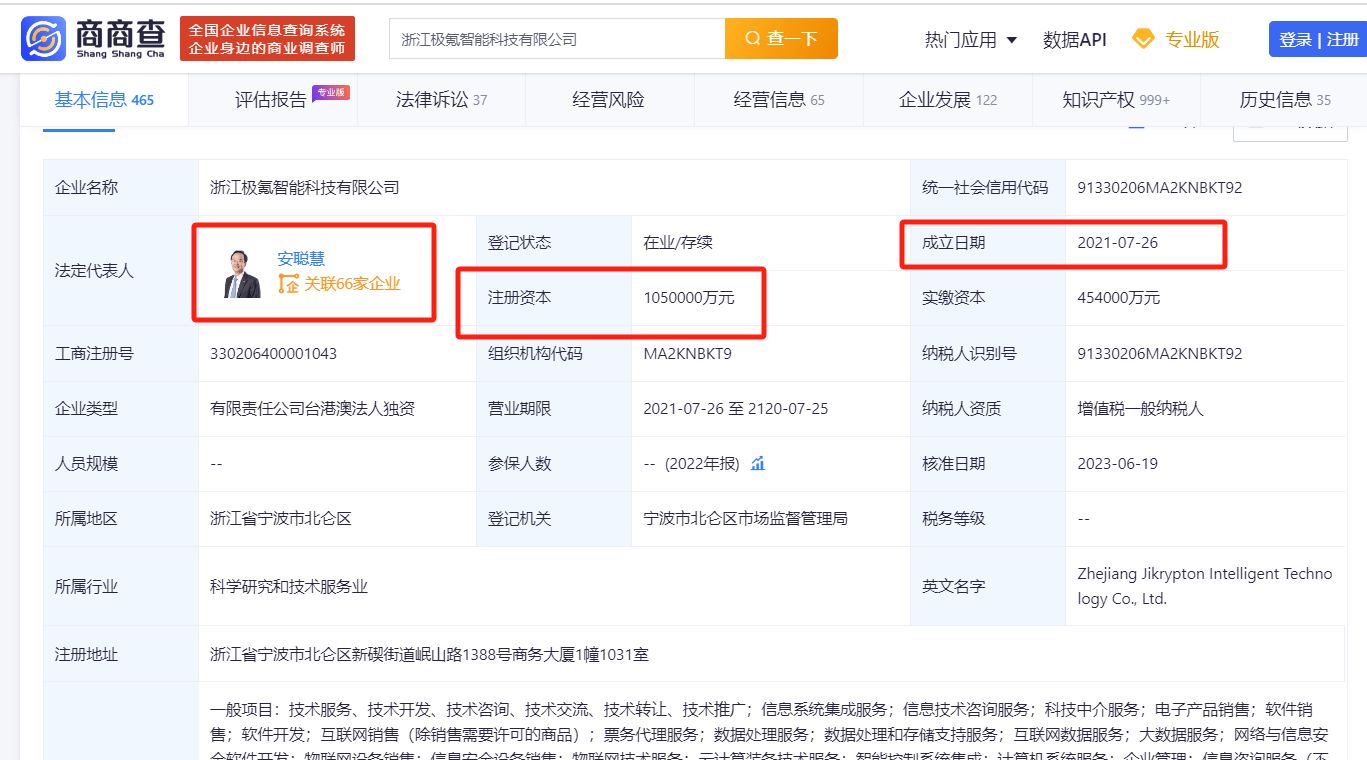Click the 商商查 logo
The width and height of the screenshot is (1367, 760).
click(93, 39)
